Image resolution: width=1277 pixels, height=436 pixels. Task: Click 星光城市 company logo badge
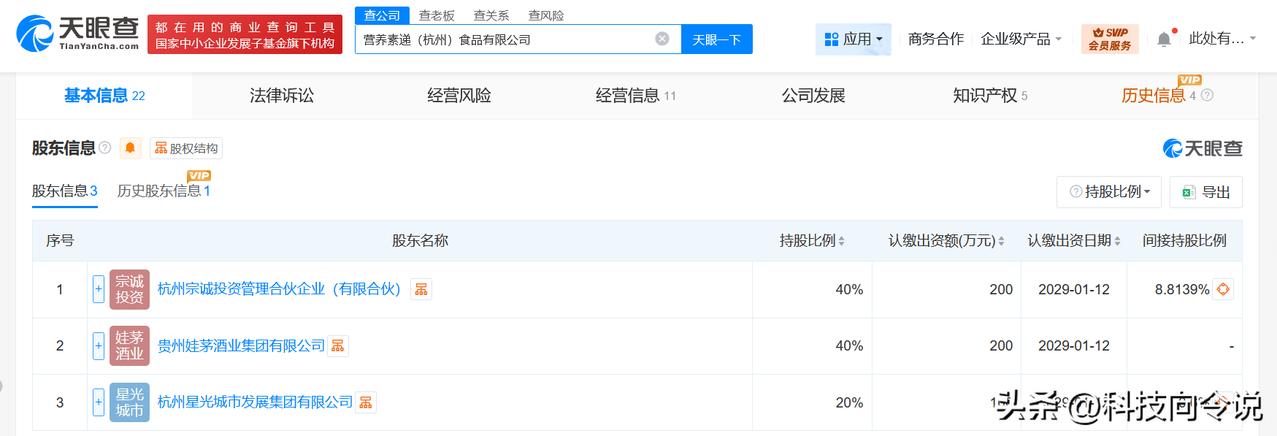point(129,402)
